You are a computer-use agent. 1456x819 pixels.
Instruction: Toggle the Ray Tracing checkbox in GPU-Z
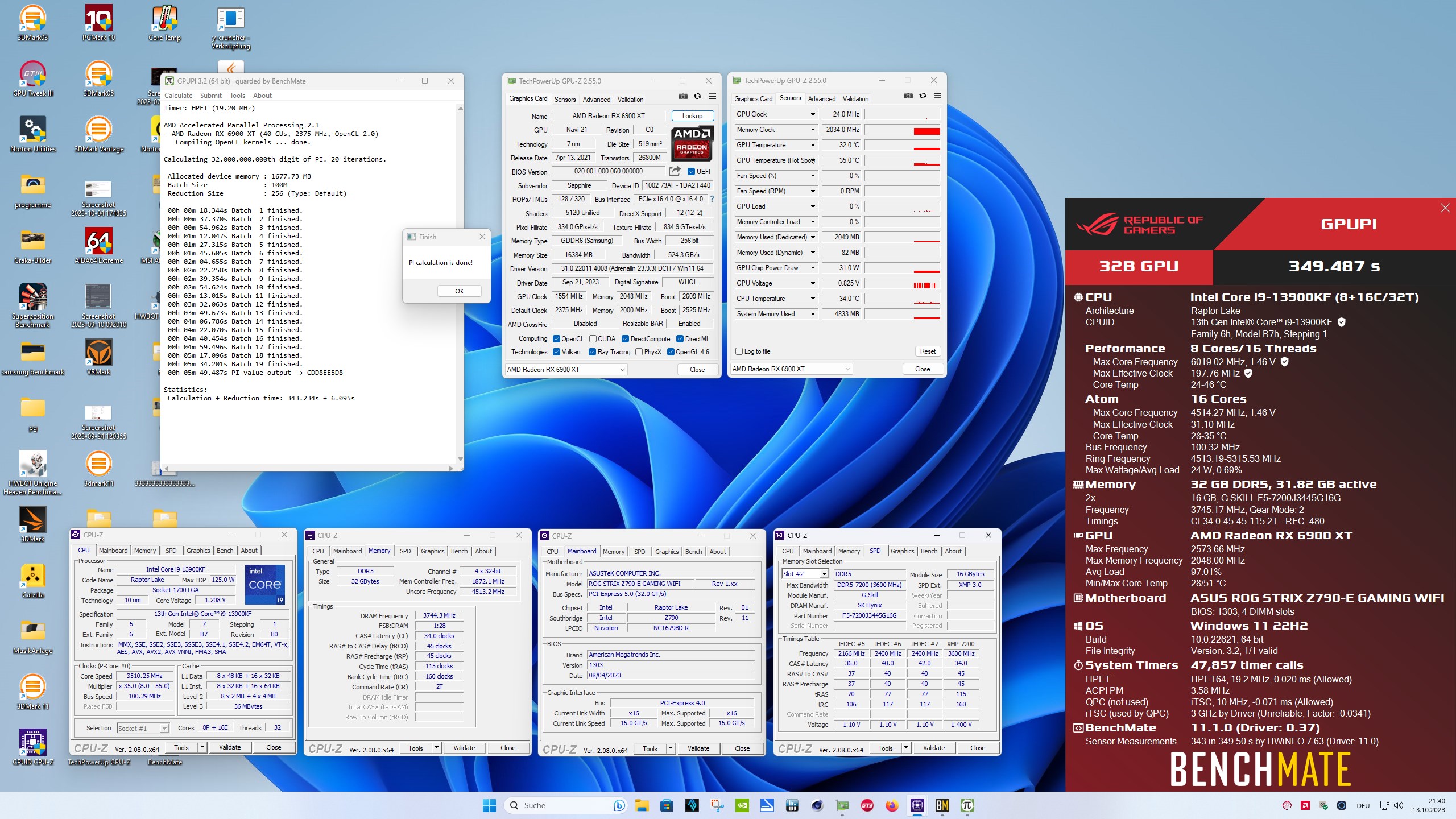592,352
